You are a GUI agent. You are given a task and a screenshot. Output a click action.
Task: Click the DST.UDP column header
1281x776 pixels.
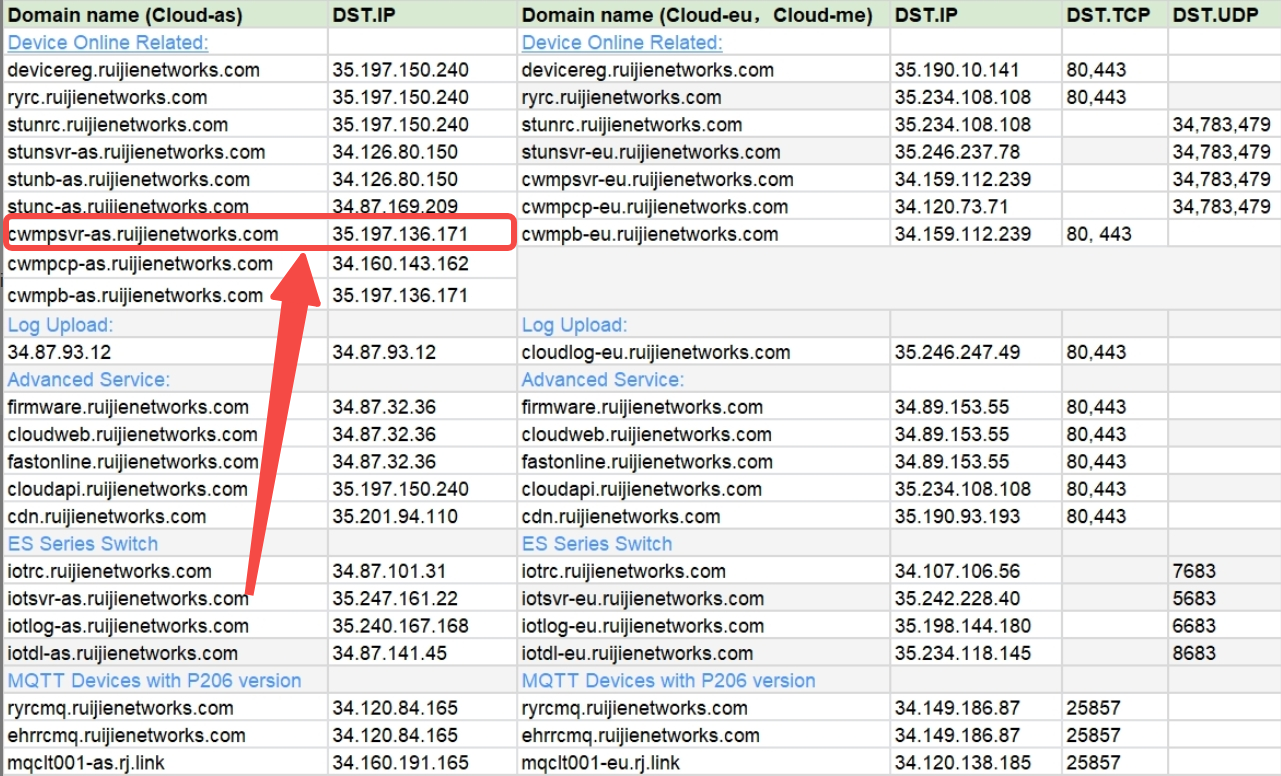click(1224, 15)
